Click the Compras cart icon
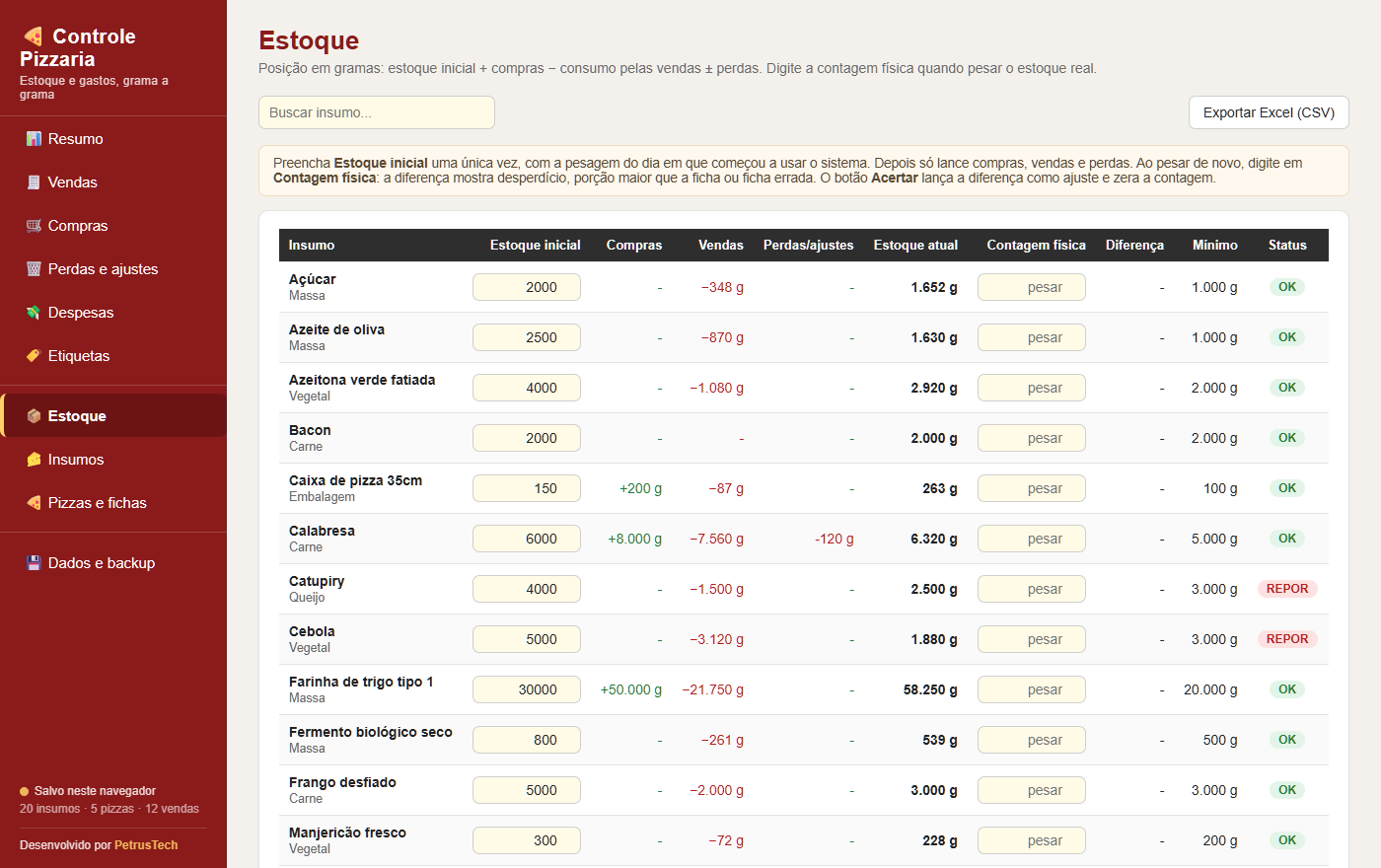This screenshot has height=868, width=1381. [34, 226]
